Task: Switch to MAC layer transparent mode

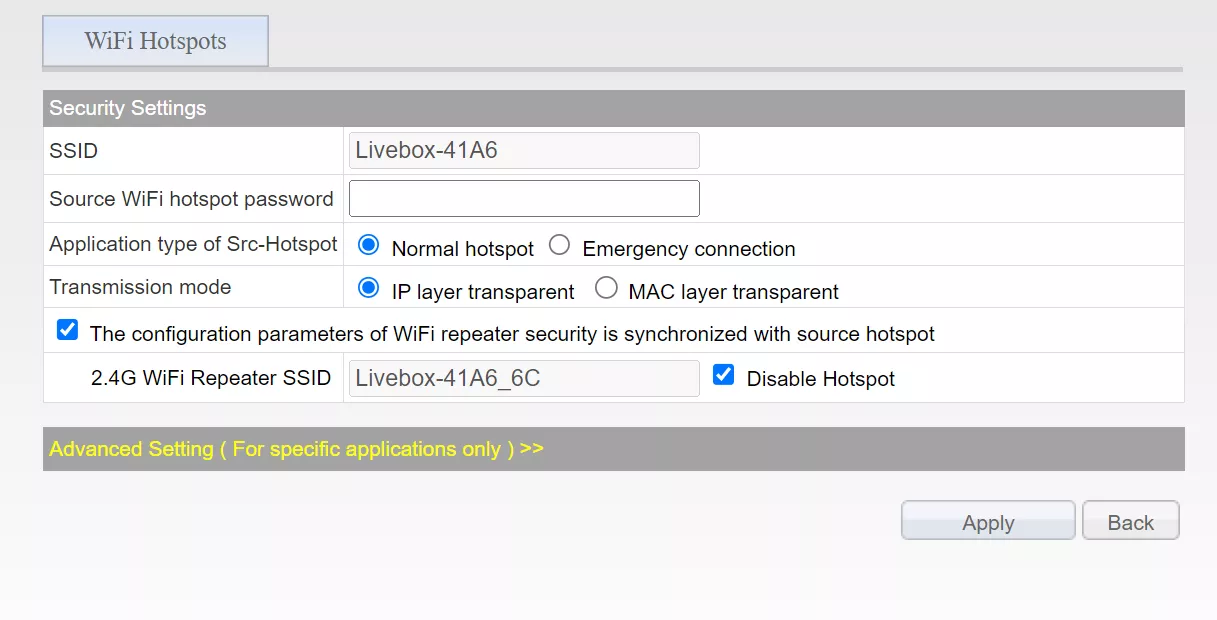Action: 606,288
